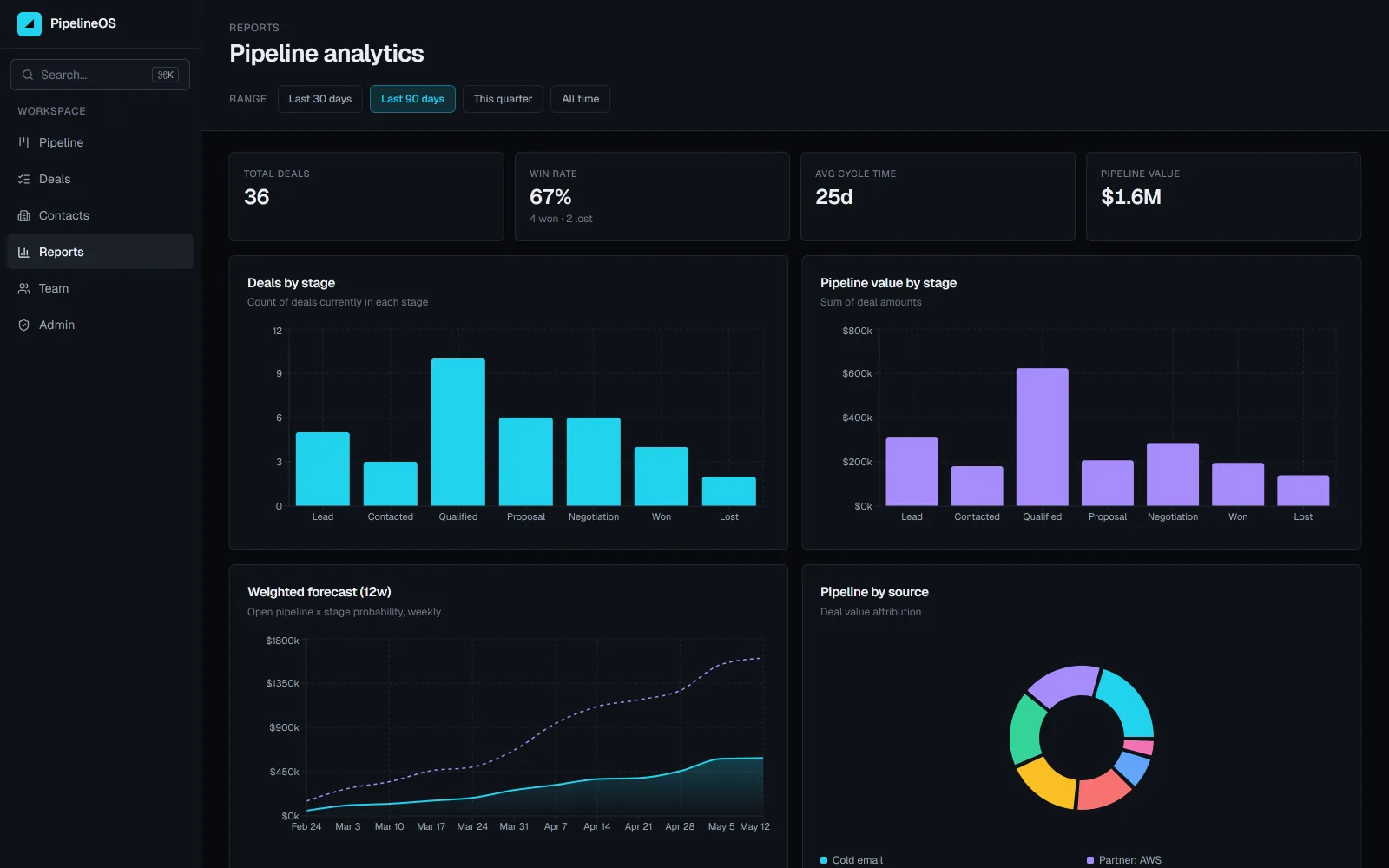
Task: Click the Won bar in Deals by stage
Action: click(x=662, y=477)
